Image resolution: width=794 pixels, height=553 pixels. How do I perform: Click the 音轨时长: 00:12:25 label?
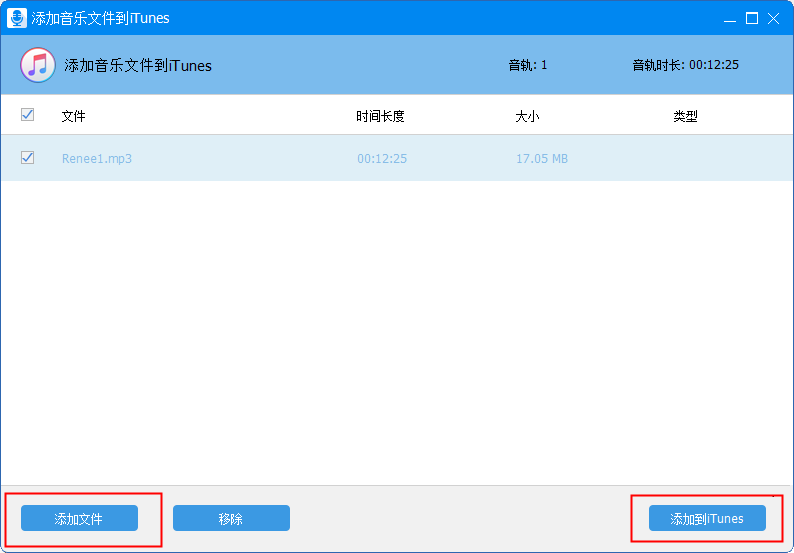686,65
